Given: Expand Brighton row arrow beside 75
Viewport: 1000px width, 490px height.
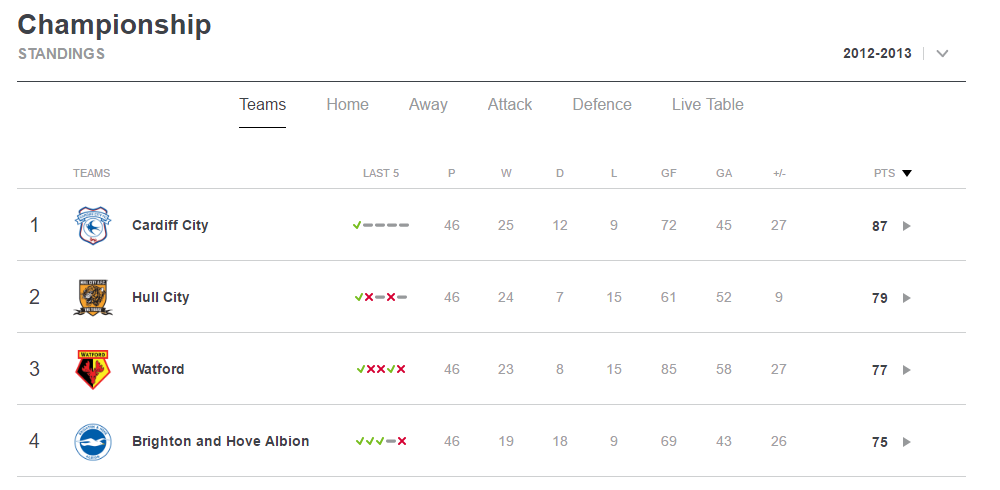Looking at the screenshot, I should coord(906,442).
